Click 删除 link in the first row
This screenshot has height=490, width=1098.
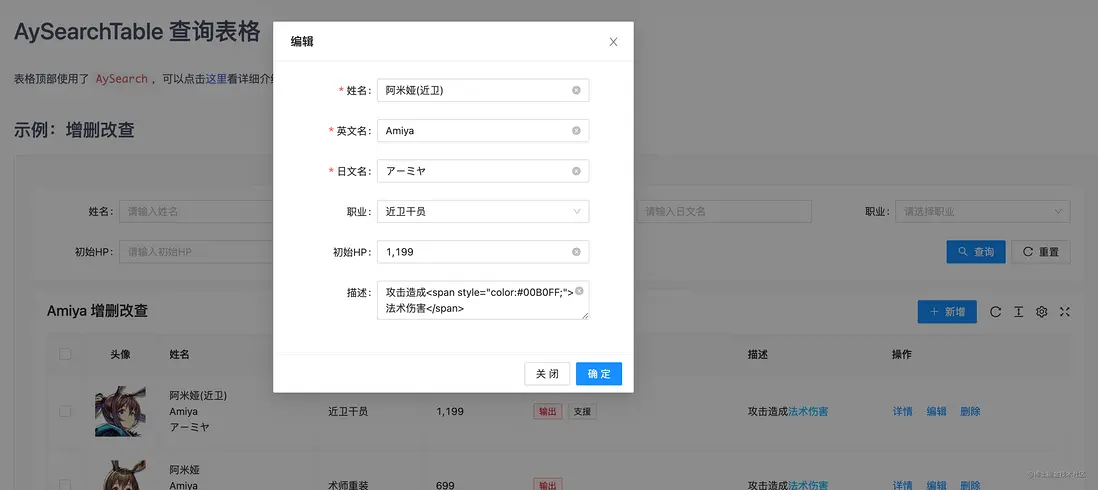click(971, 412)
